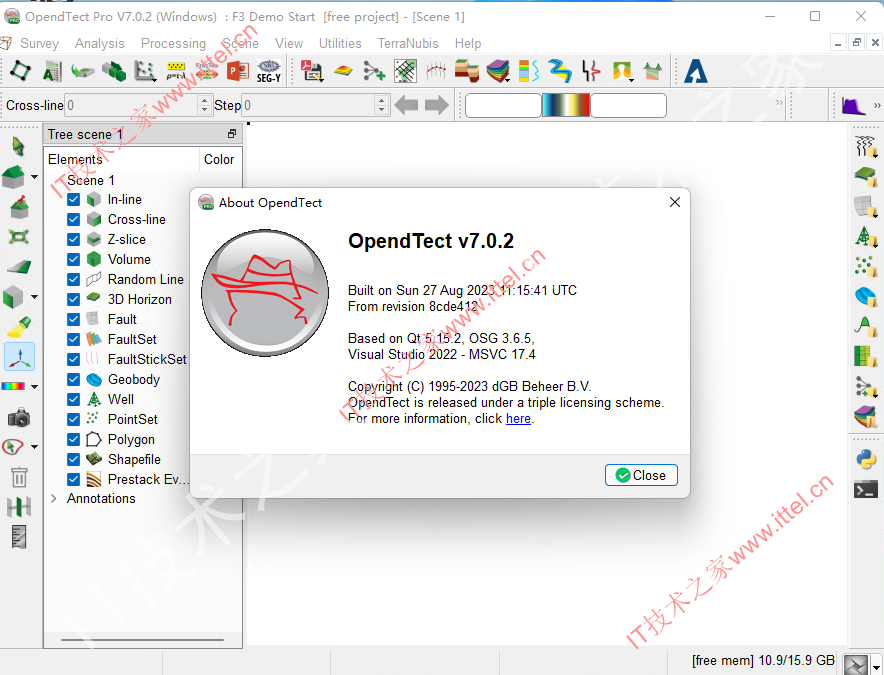Click the crossplot icon in toolbar

pos(145,71)
